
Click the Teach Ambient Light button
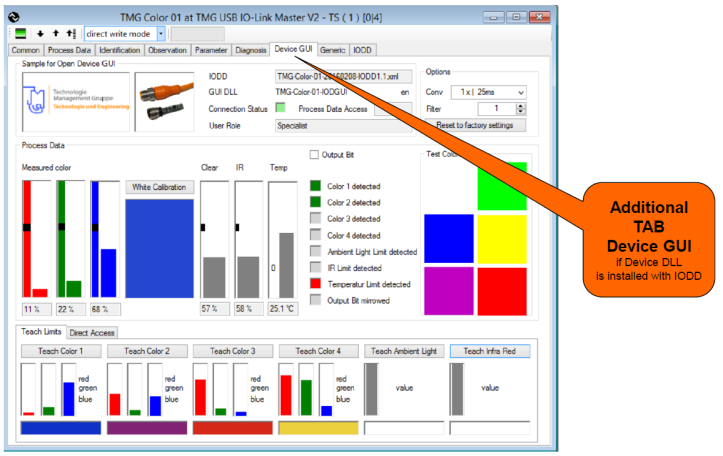[404, 351]
